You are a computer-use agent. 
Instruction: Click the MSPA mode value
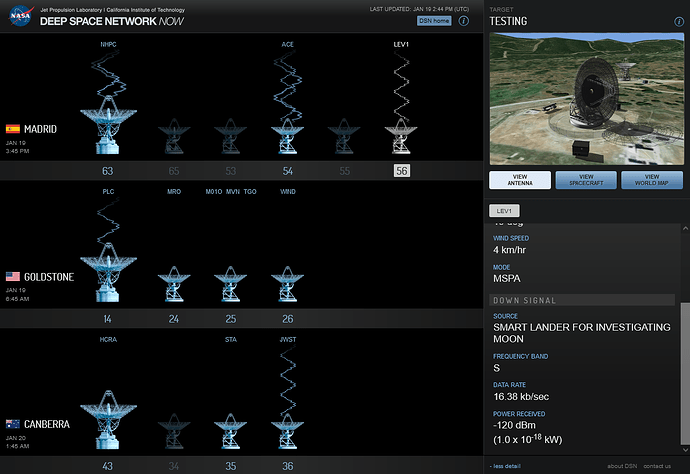[506, 279]
